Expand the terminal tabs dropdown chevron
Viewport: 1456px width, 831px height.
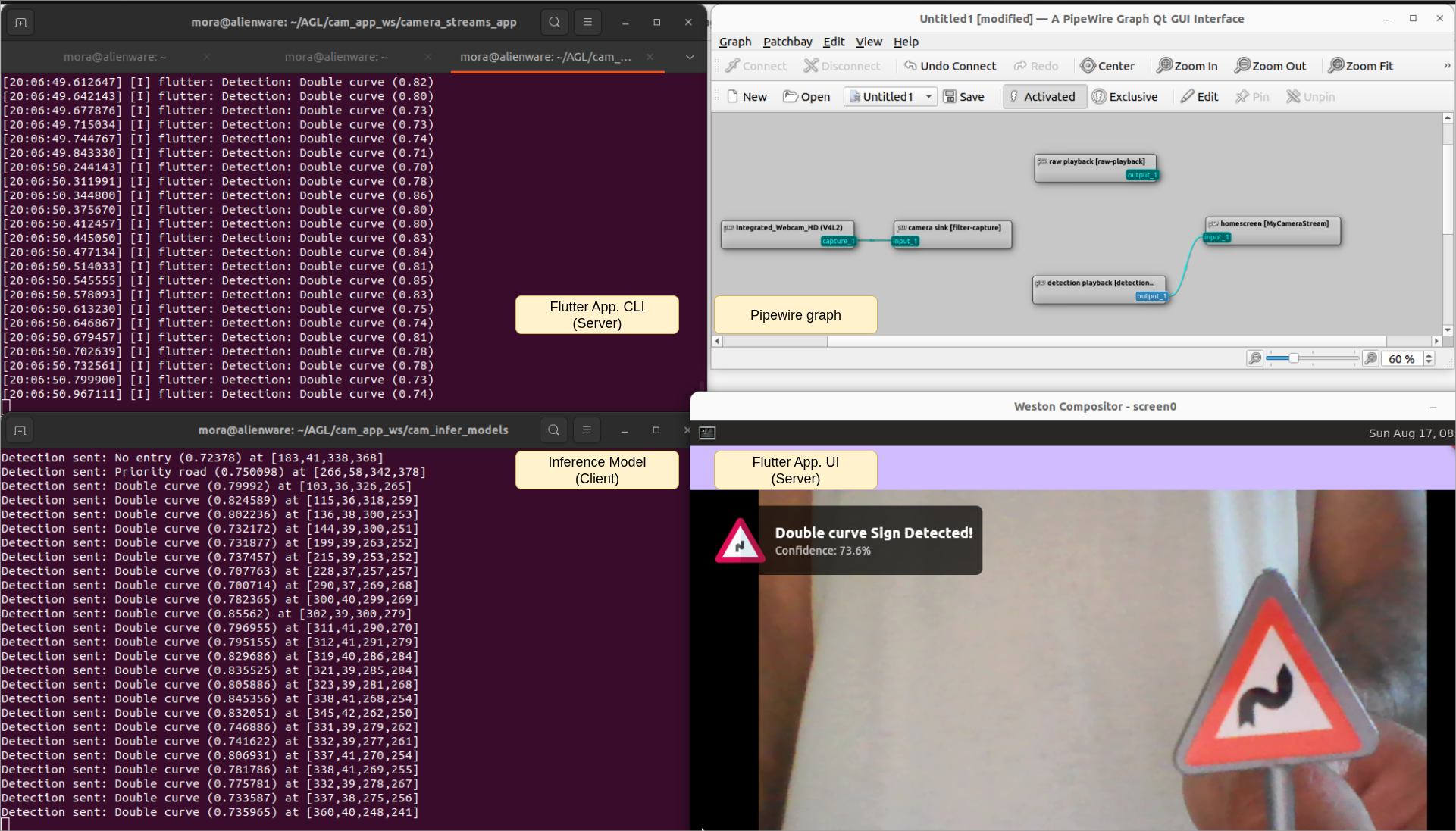(690, 57)
